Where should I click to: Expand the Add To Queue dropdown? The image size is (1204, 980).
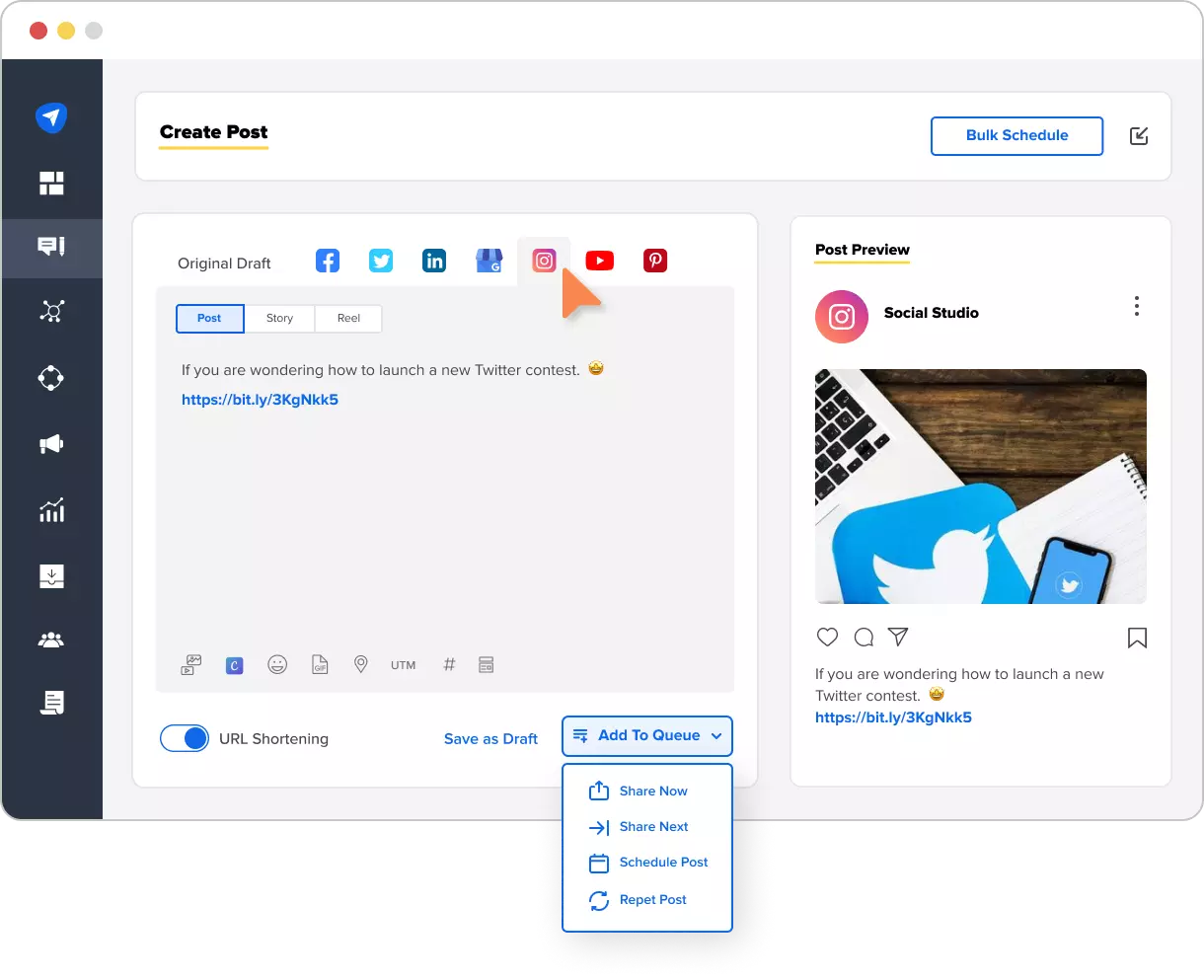(x=717, y=736)
